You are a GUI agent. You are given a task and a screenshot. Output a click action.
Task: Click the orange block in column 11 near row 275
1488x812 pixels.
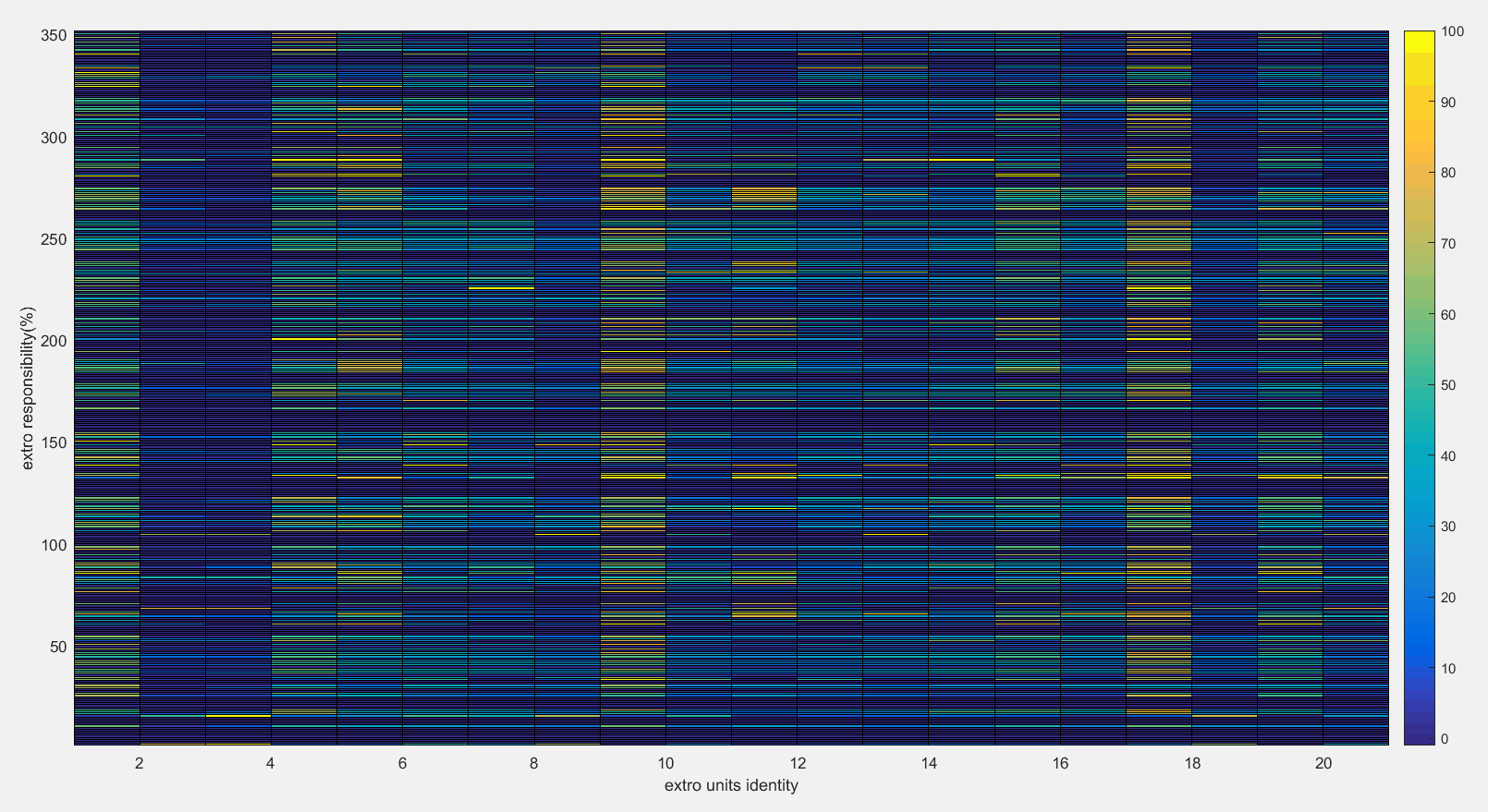pyautogui.click(x=763, y=193)
